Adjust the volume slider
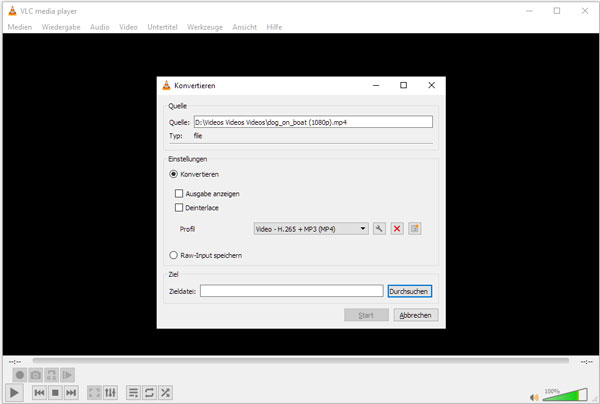Viewport: 600px width, 404px height. tap(565, 395)
